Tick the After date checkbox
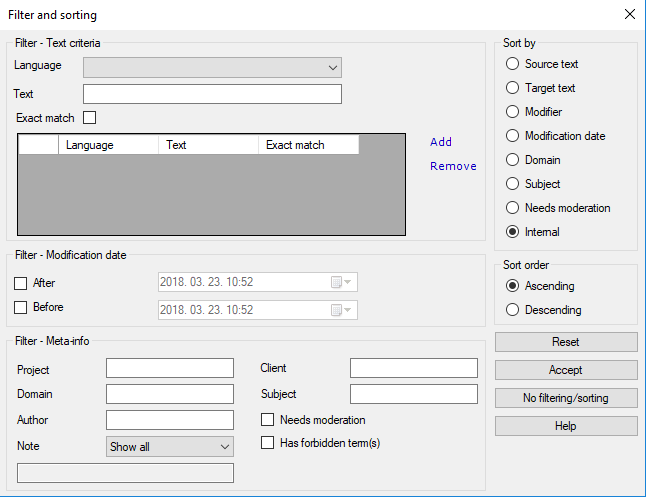This screenshot has height=497, width=646. [21, 283]
